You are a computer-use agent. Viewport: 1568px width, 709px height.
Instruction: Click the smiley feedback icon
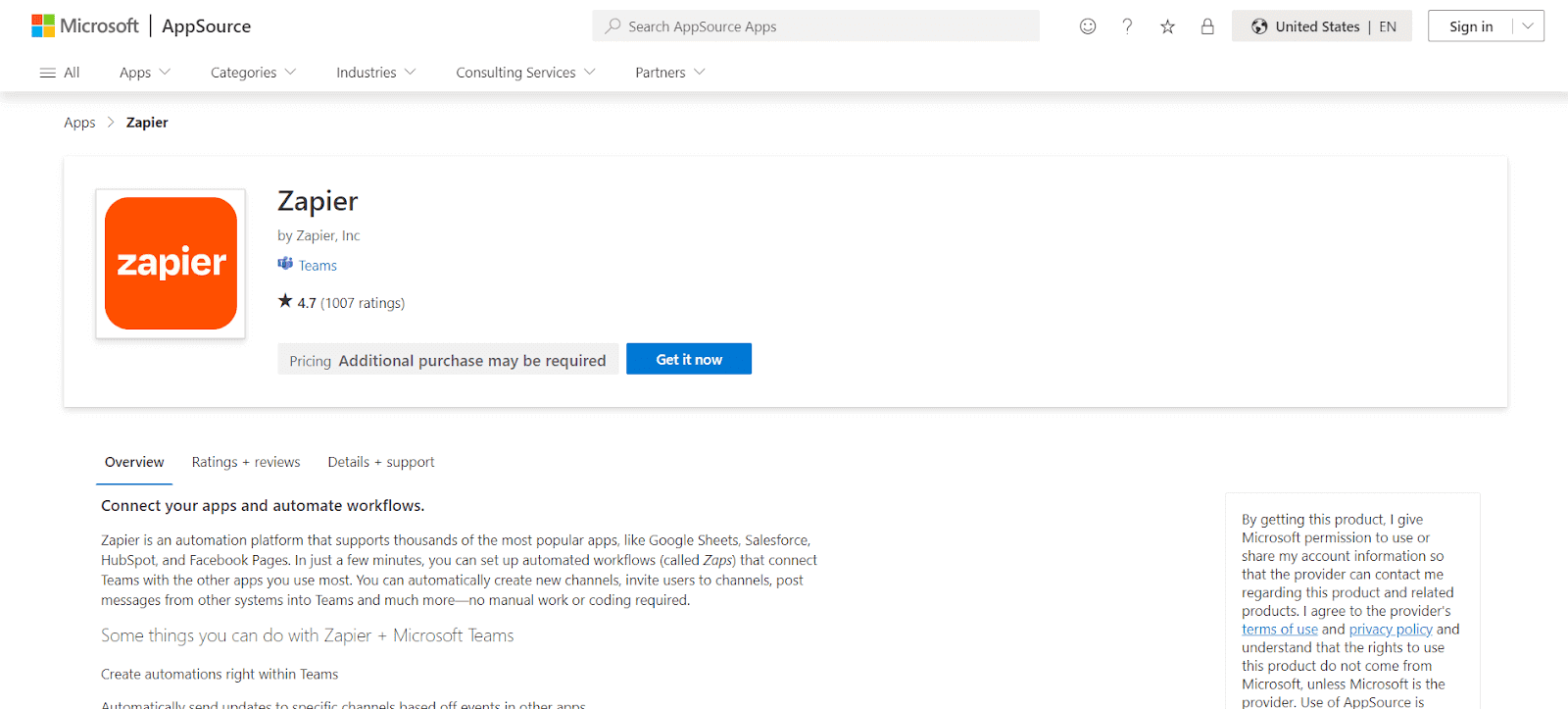[x=1088, y=26]
